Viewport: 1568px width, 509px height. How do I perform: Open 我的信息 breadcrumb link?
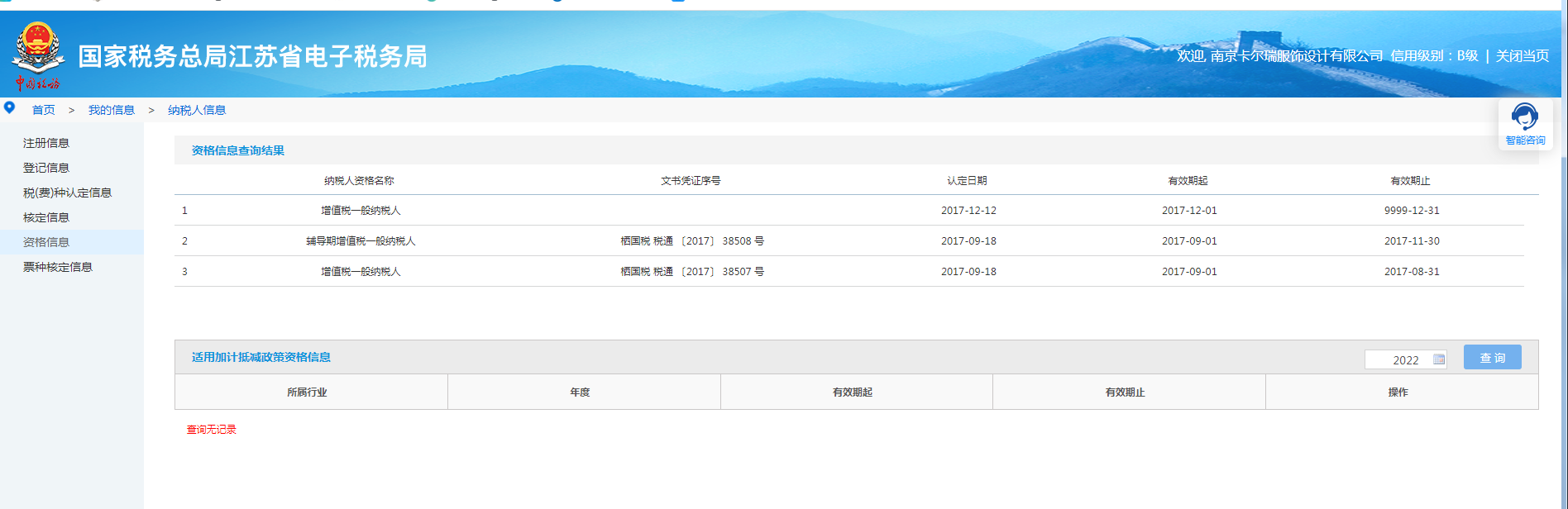(111, 110)
